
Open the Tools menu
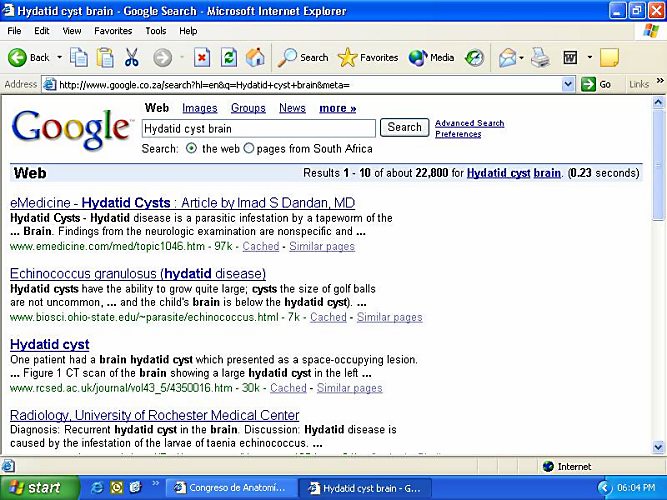point(156,31)
